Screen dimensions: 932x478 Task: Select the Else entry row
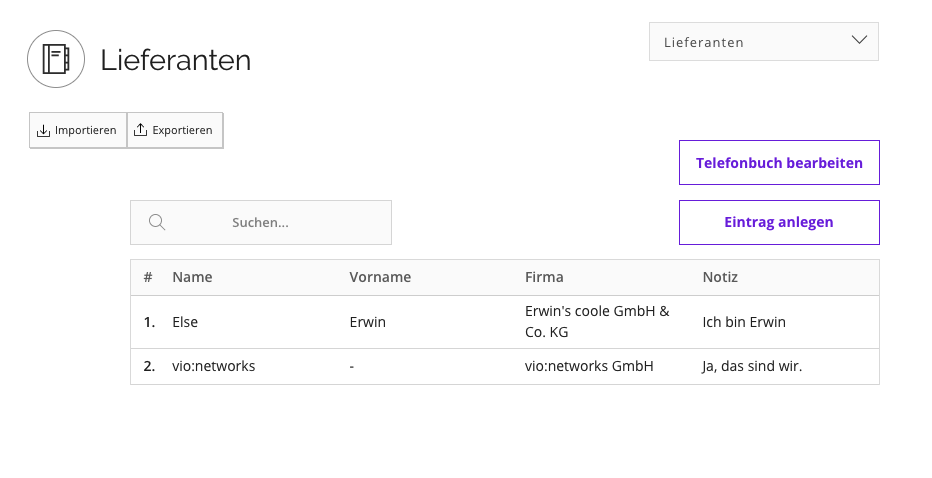[x=505, y=322]
